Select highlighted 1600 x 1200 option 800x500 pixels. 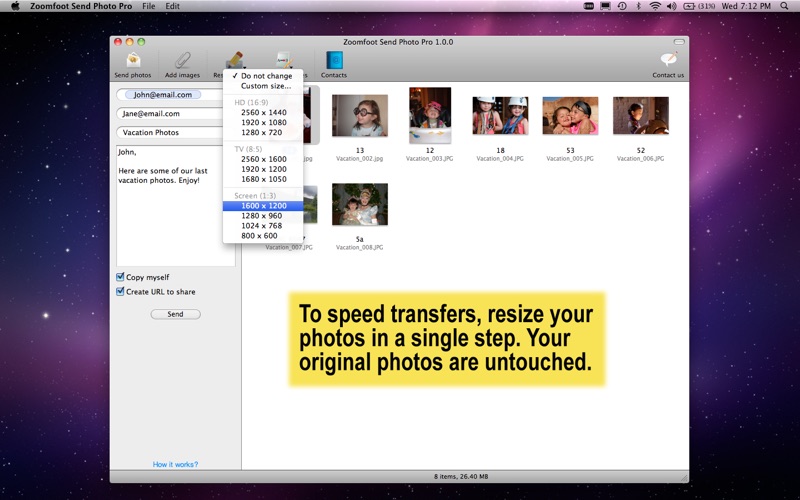tap(263, 206)
